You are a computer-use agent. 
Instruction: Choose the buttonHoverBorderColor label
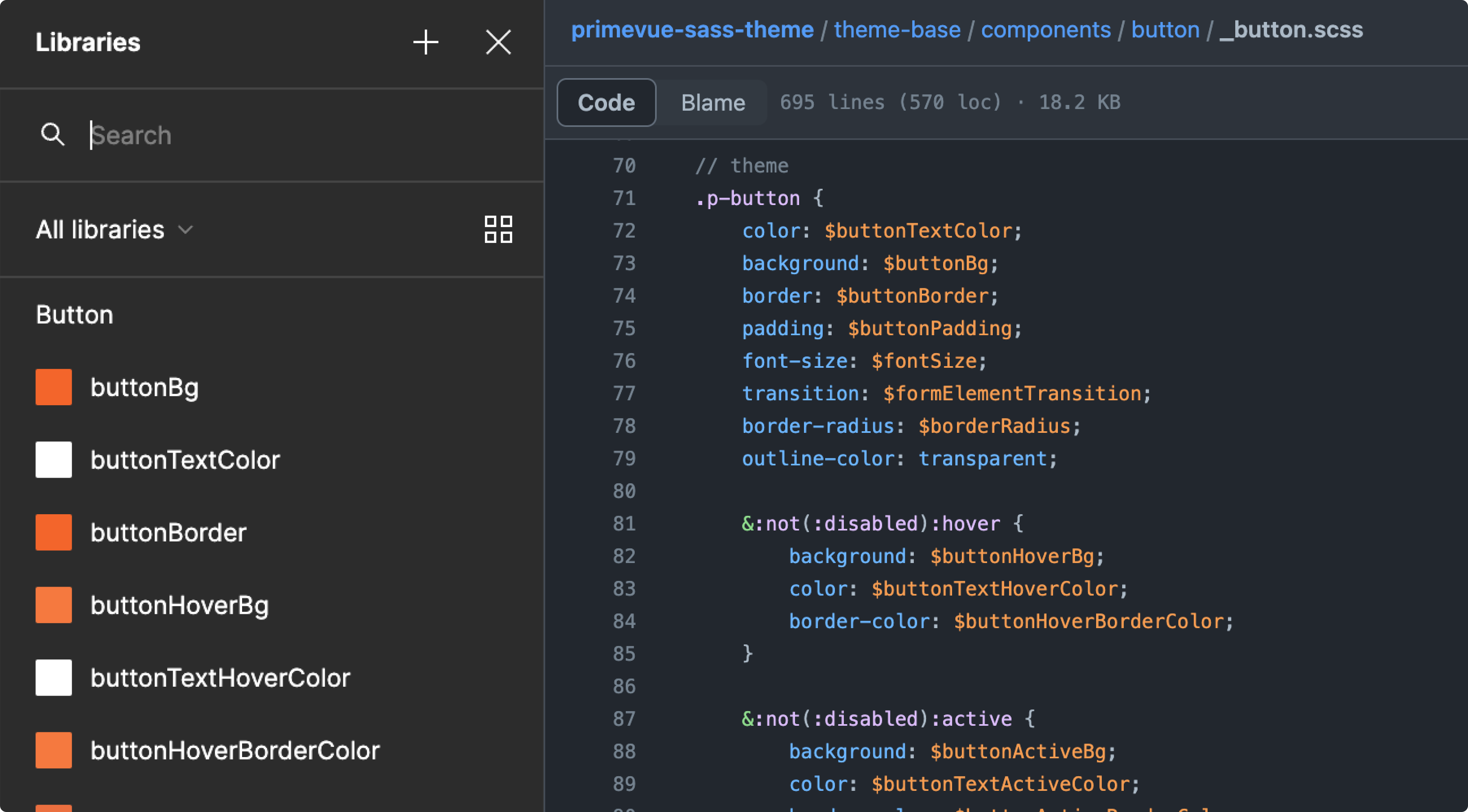click(235, 751)
